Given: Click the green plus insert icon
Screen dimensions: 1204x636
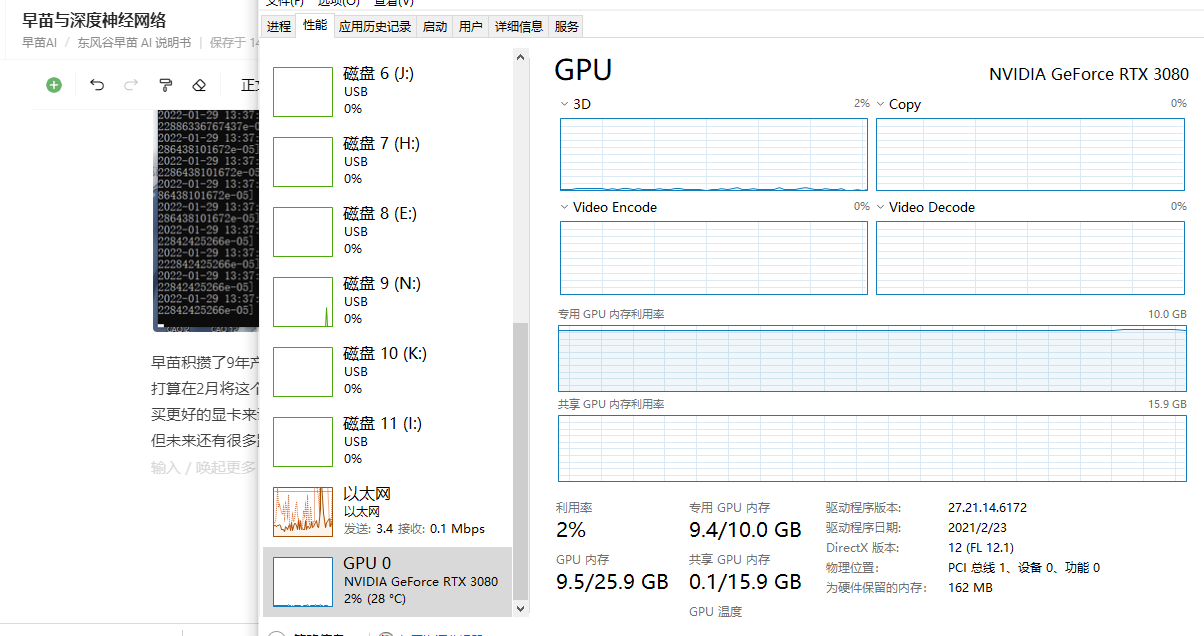Looking at the screenshot, I should (54, 85).
